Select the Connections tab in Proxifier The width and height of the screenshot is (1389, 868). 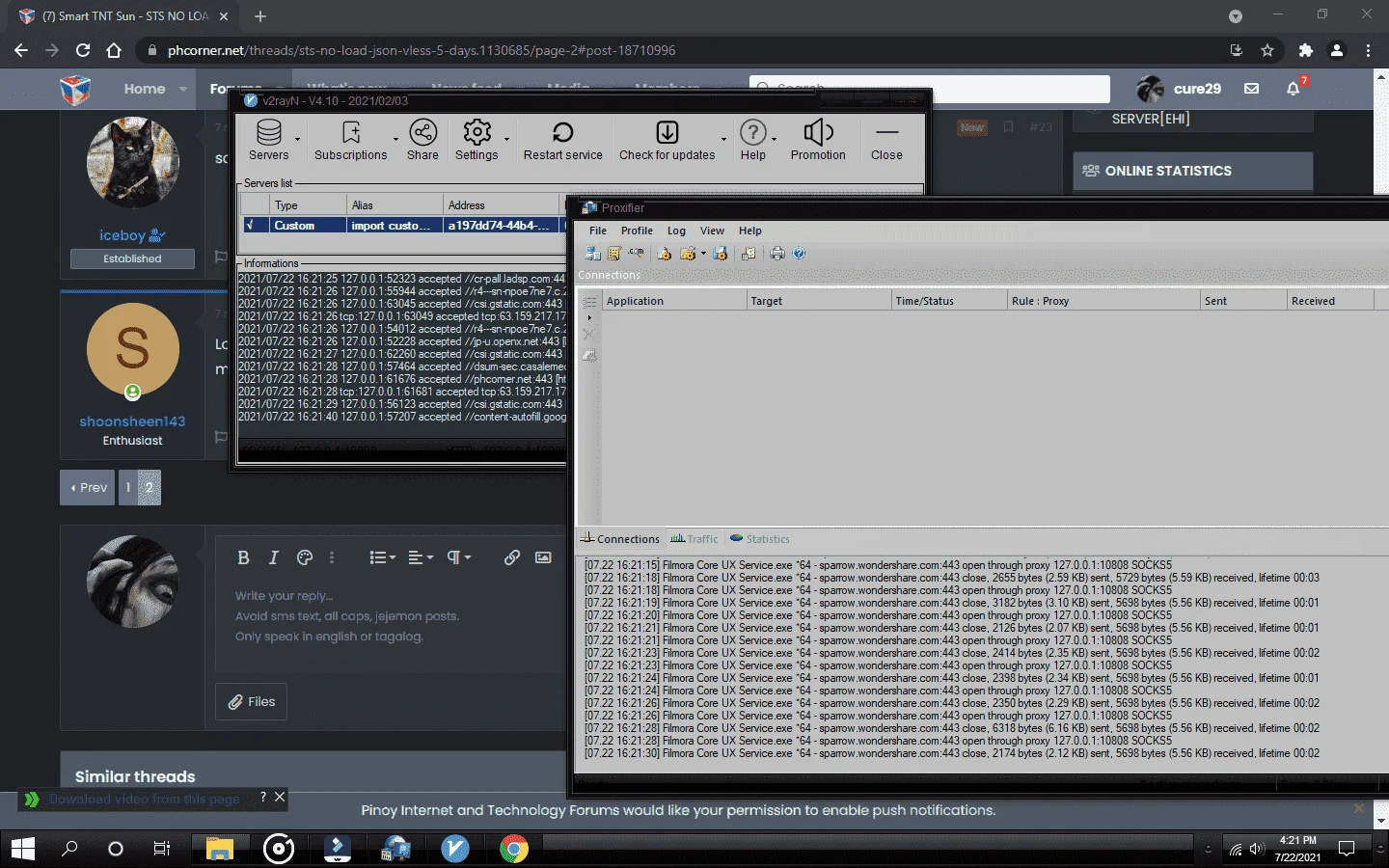[x=620, y=539]
